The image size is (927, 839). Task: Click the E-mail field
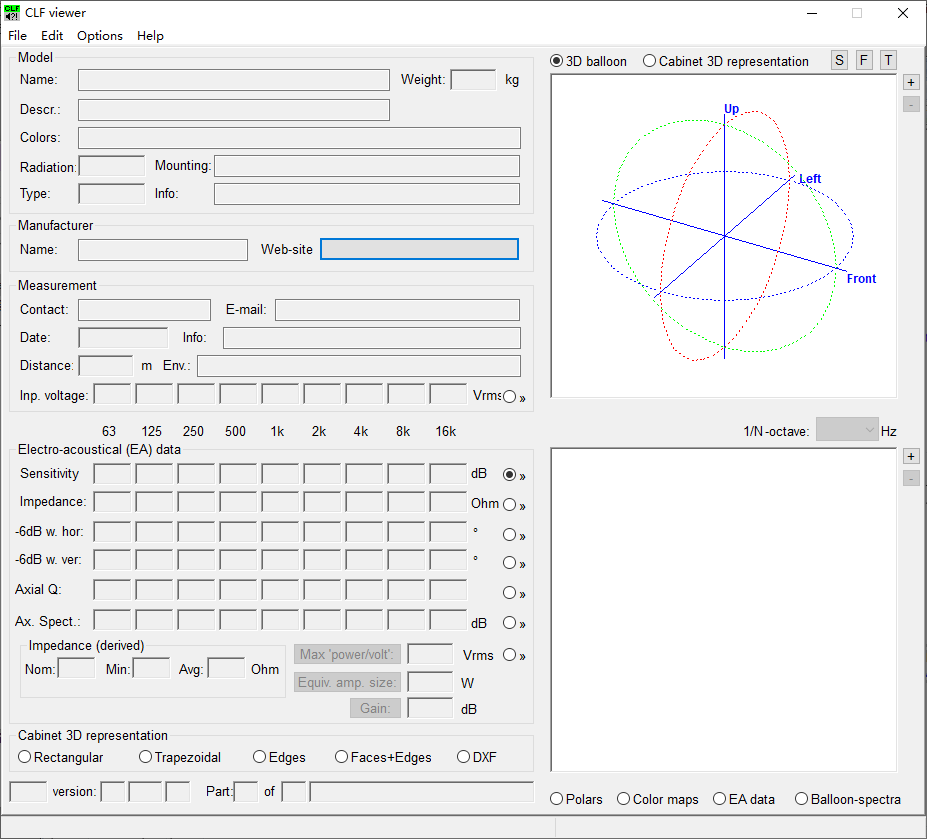397,310
